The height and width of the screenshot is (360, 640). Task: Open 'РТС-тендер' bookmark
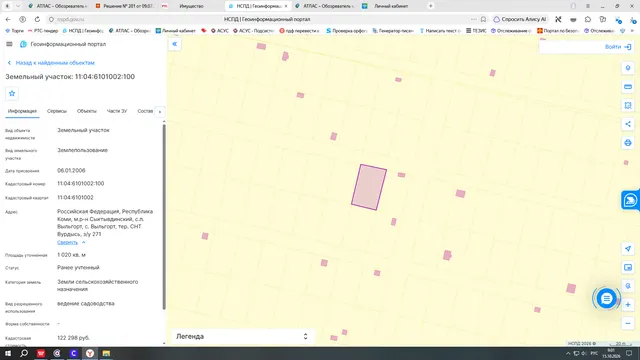[43, 31]
